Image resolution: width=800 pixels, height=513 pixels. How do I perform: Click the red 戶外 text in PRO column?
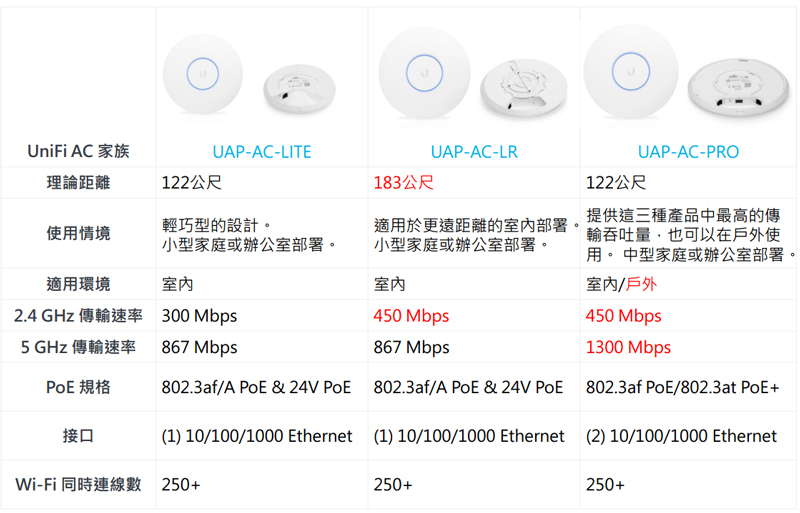click(x=641, y=284)
